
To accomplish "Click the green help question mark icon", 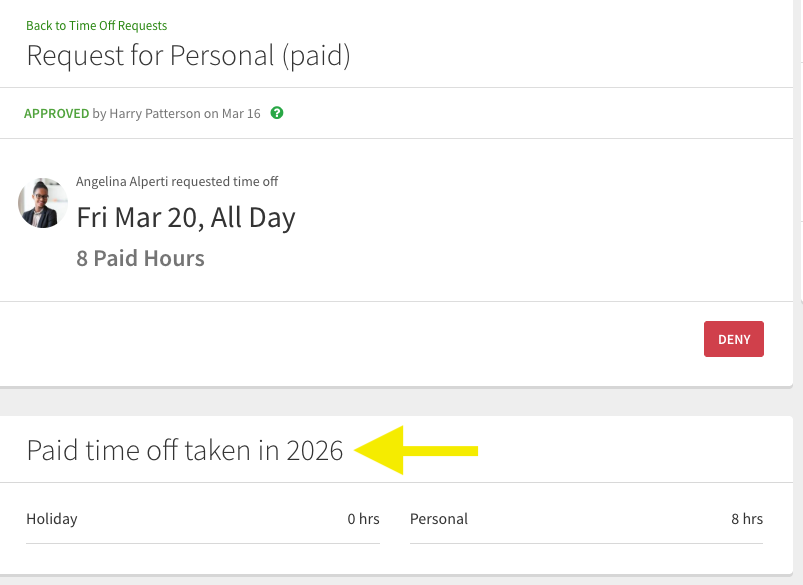I will click(x=277, y=113).
